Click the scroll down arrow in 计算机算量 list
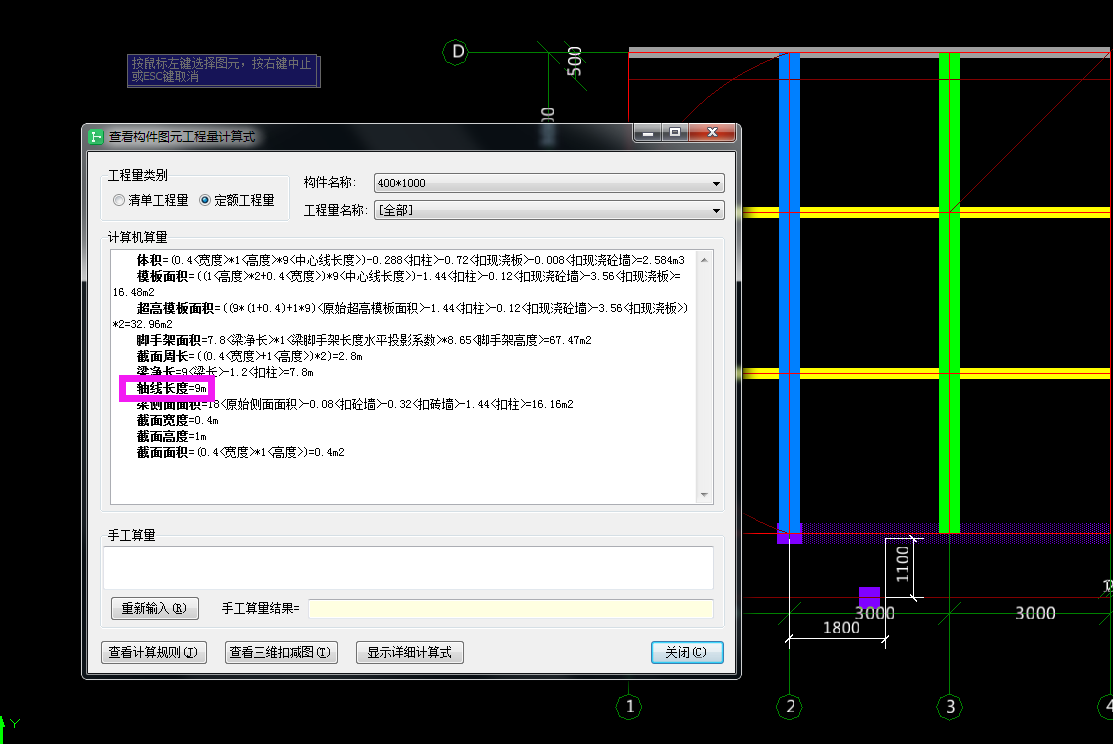 click(704, 495)
